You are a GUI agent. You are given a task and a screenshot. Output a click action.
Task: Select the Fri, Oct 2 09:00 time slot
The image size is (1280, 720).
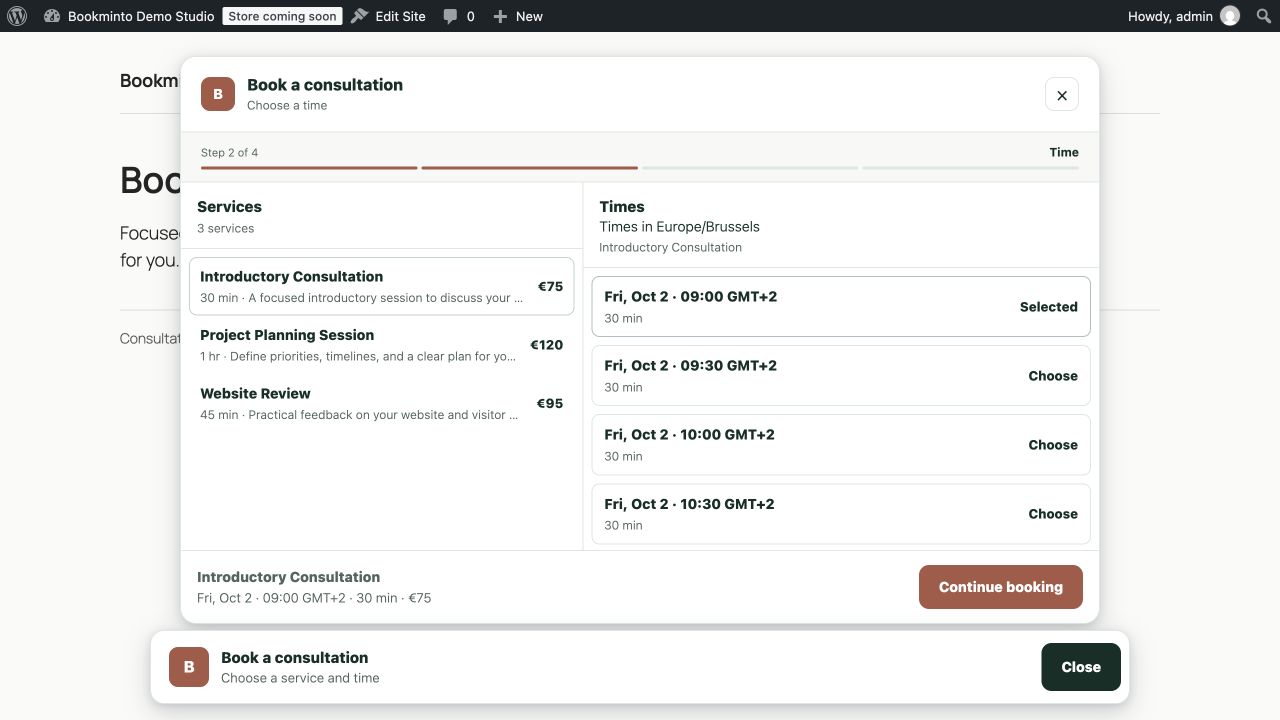[x=841, y=306]
